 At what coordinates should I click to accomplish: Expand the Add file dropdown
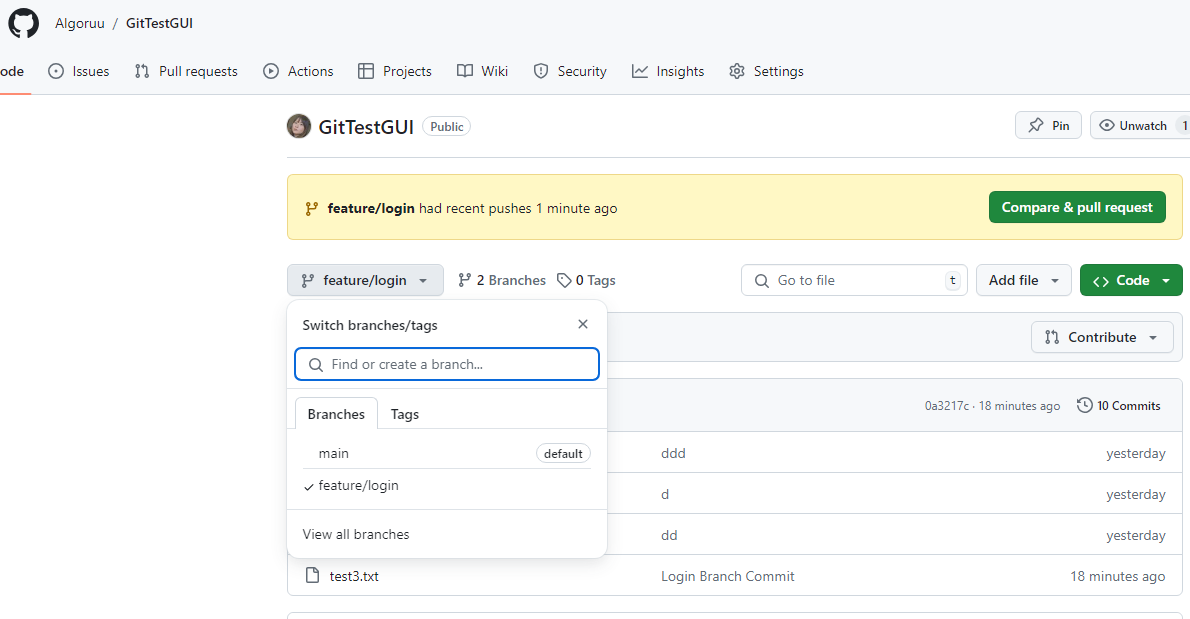[x=1024, y=280]
